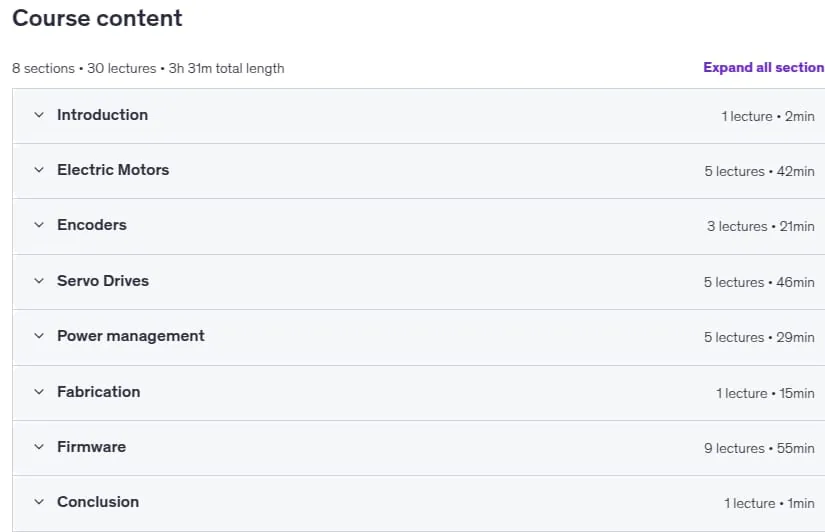Open the Electric Motors section title

pos(113,170)
